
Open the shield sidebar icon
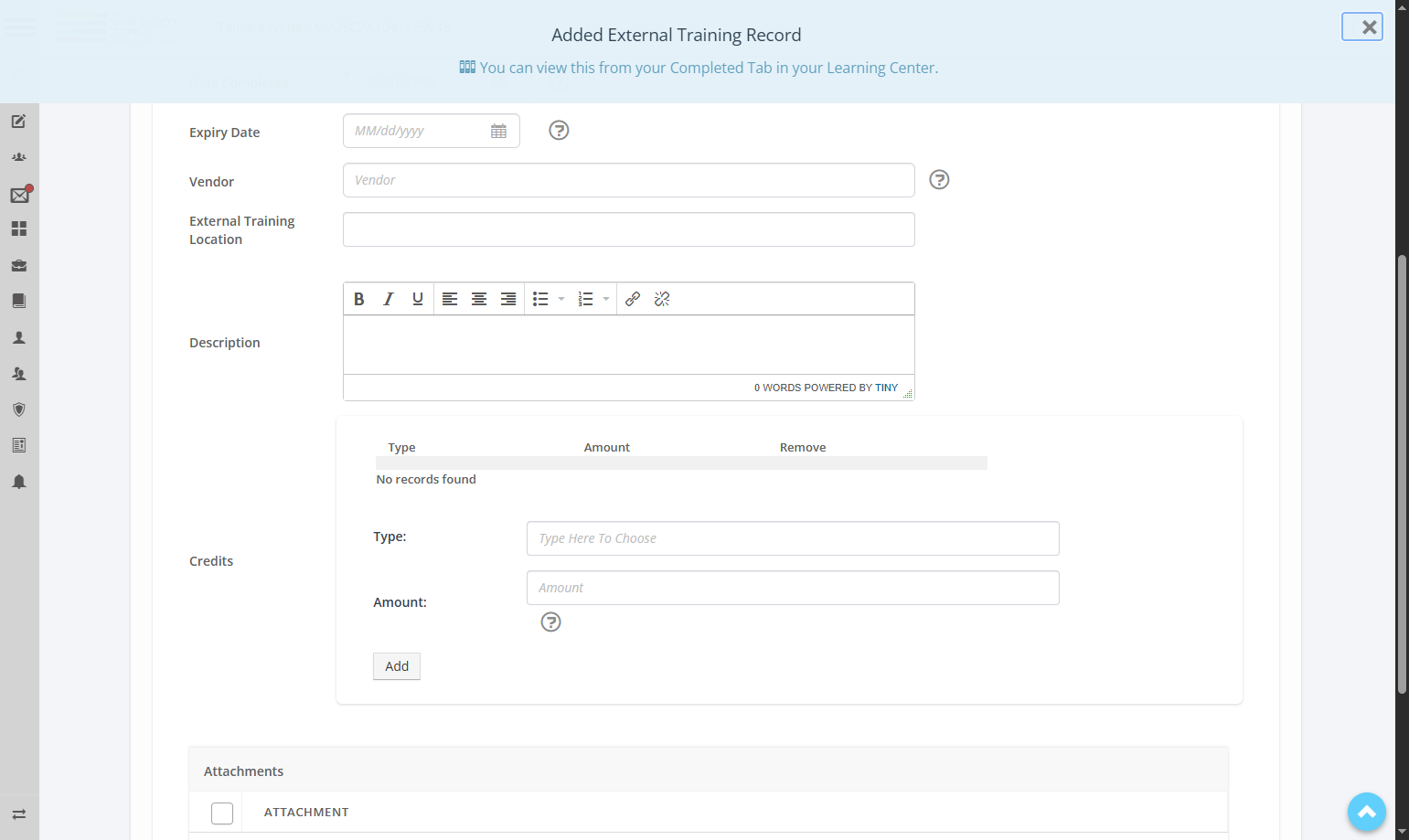18,409
